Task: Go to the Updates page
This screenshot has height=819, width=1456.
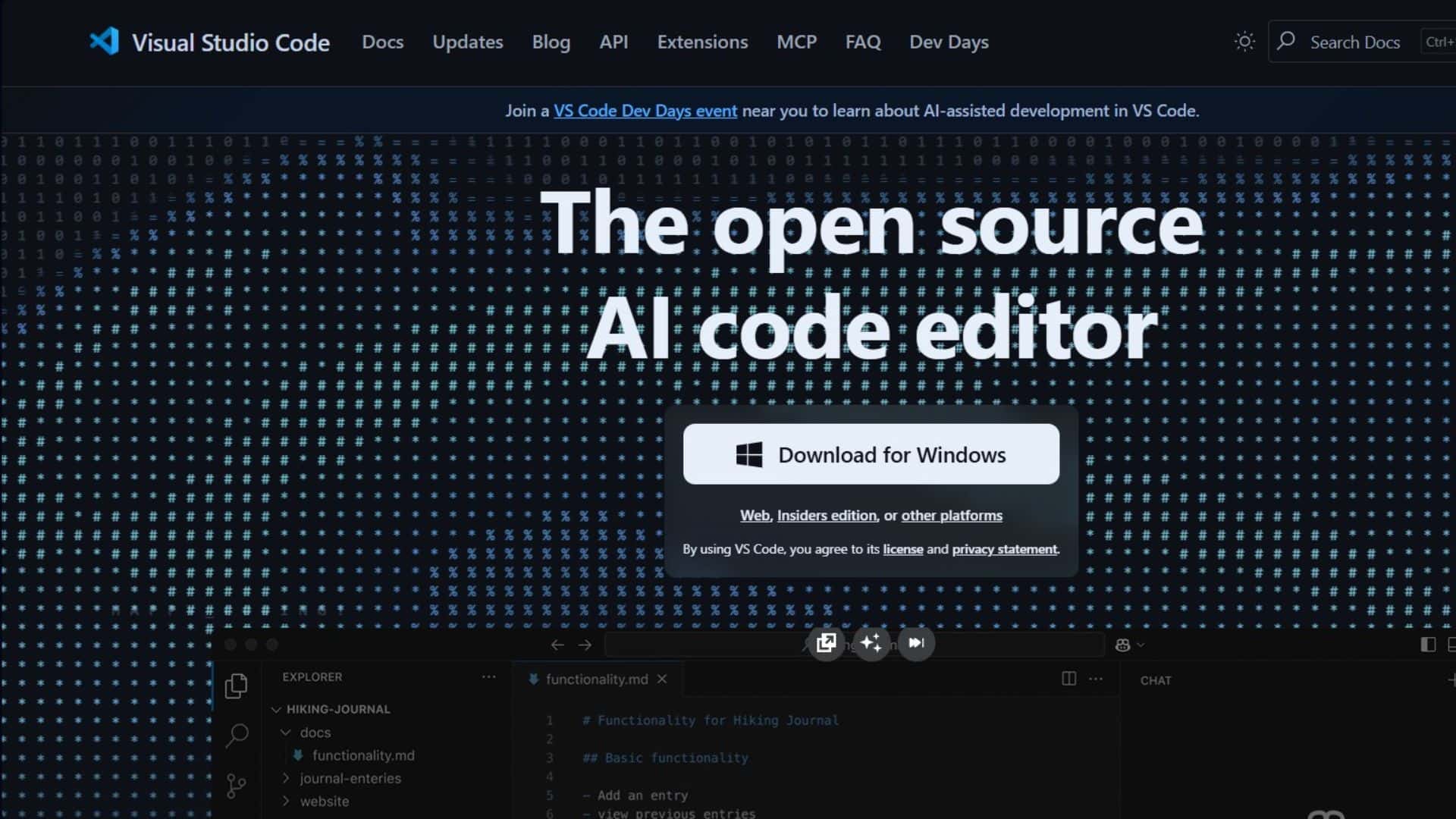Action: tap(468, 42)
